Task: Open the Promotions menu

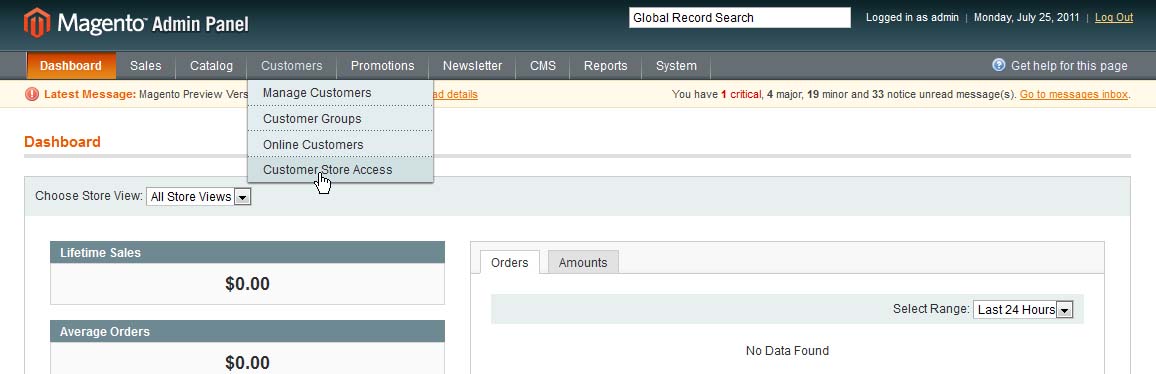Action: pos(383,66)
